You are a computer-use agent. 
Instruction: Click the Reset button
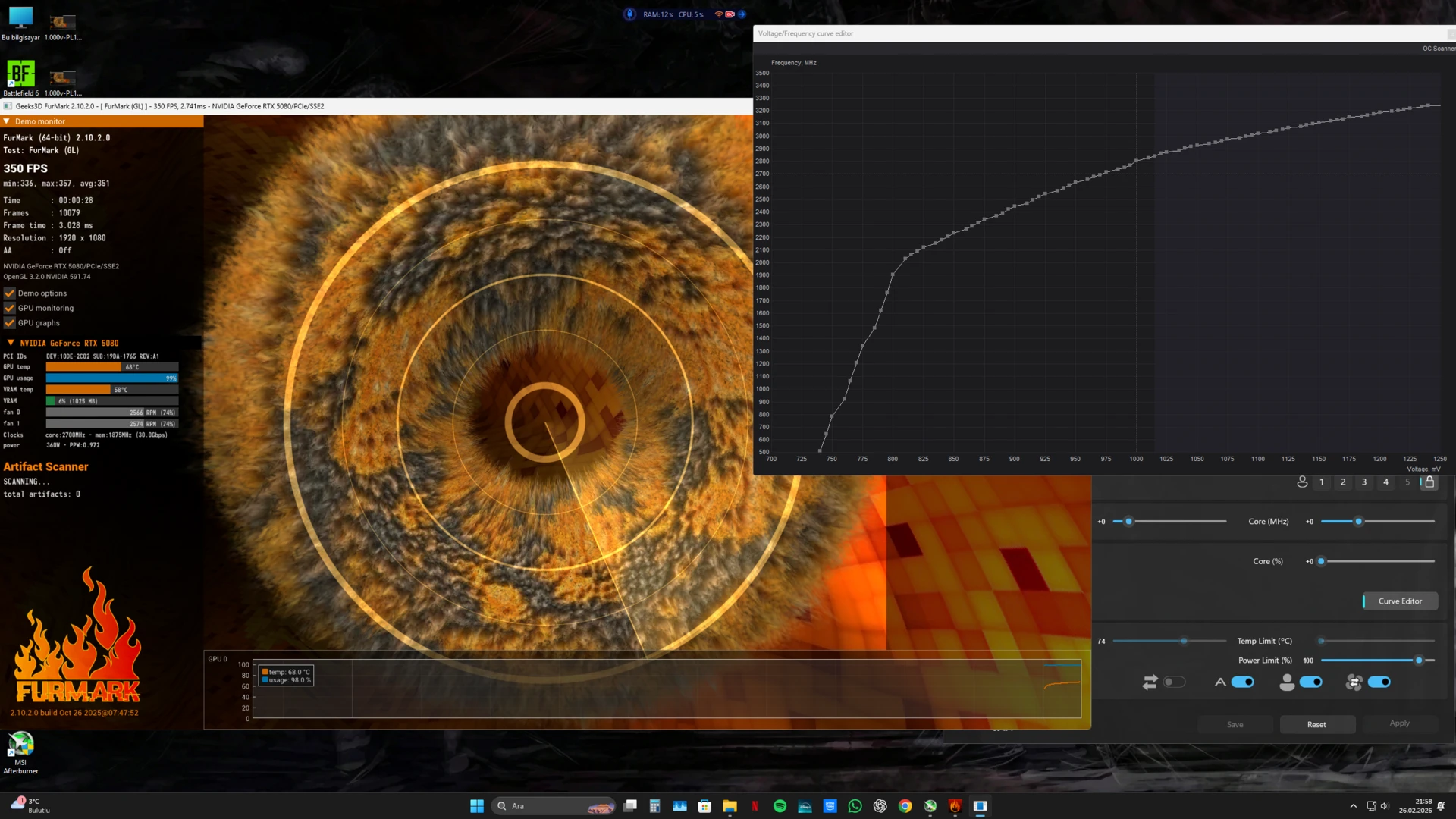click(x=1316, y=725)
